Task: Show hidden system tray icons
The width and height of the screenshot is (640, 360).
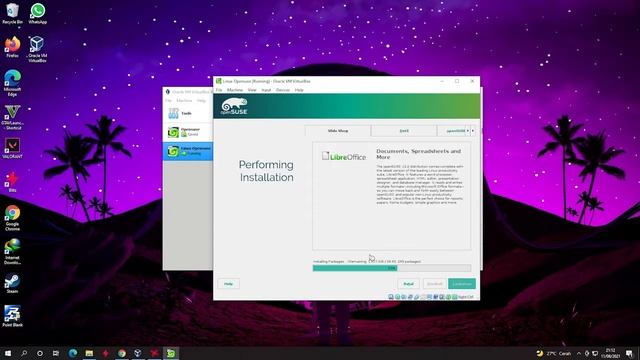Action: 579,353
